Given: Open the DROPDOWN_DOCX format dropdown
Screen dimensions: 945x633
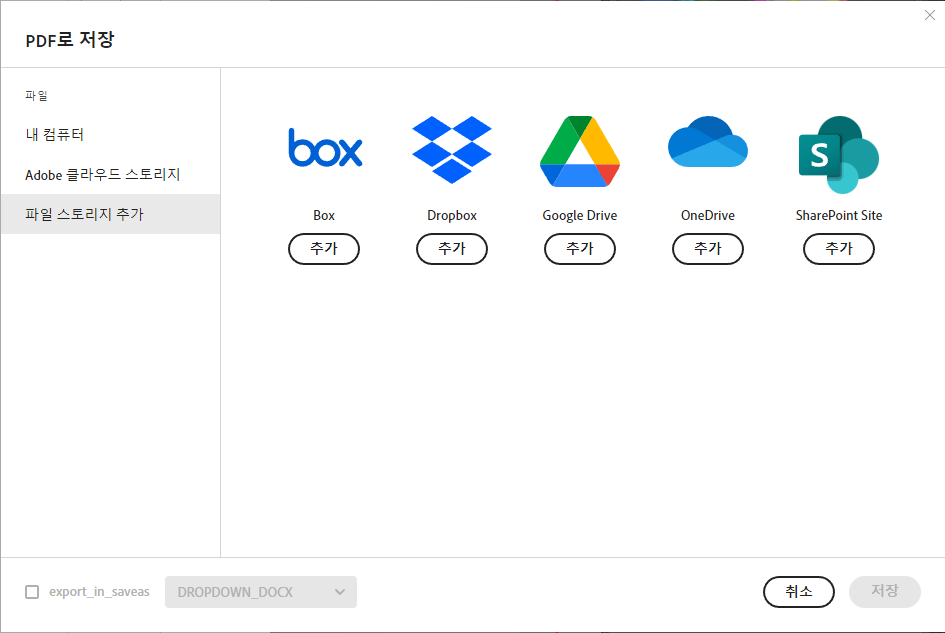Looking at the screenshot, I should coord(261,592).
